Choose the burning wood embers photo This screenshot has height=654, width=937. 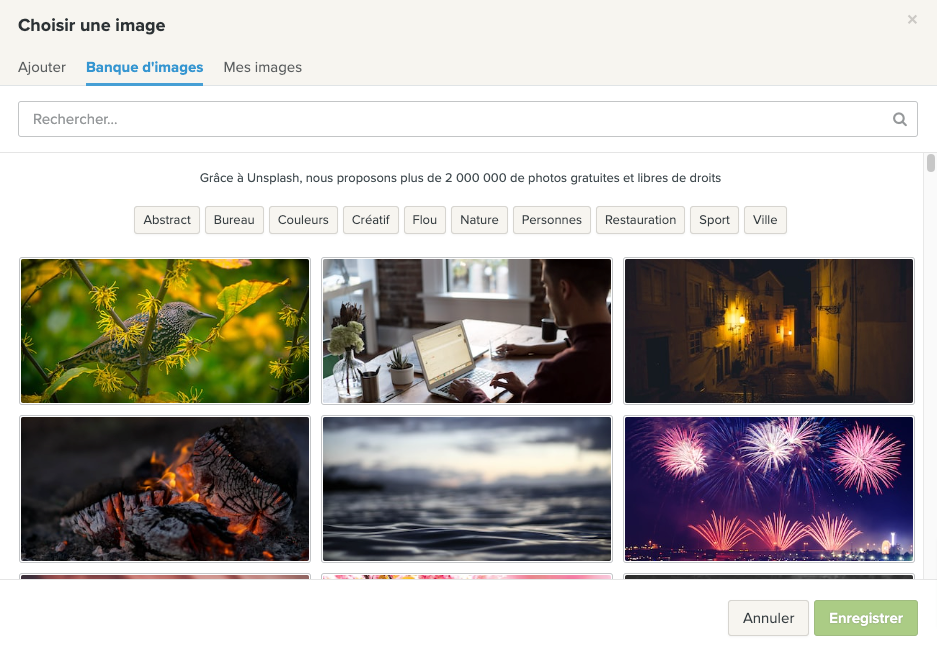tap(165, 488)
